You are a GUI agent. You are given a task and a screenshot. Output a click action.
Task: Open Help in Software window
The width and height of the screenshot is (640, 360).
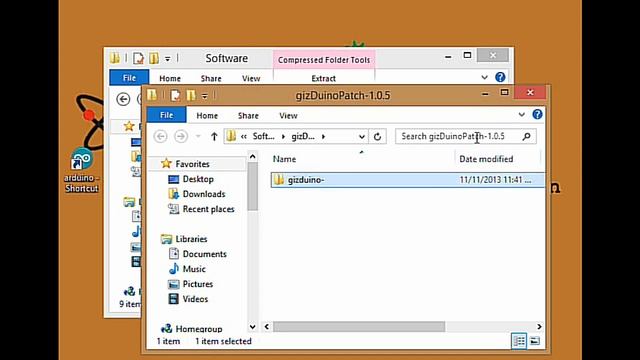(x=500, y=77)
